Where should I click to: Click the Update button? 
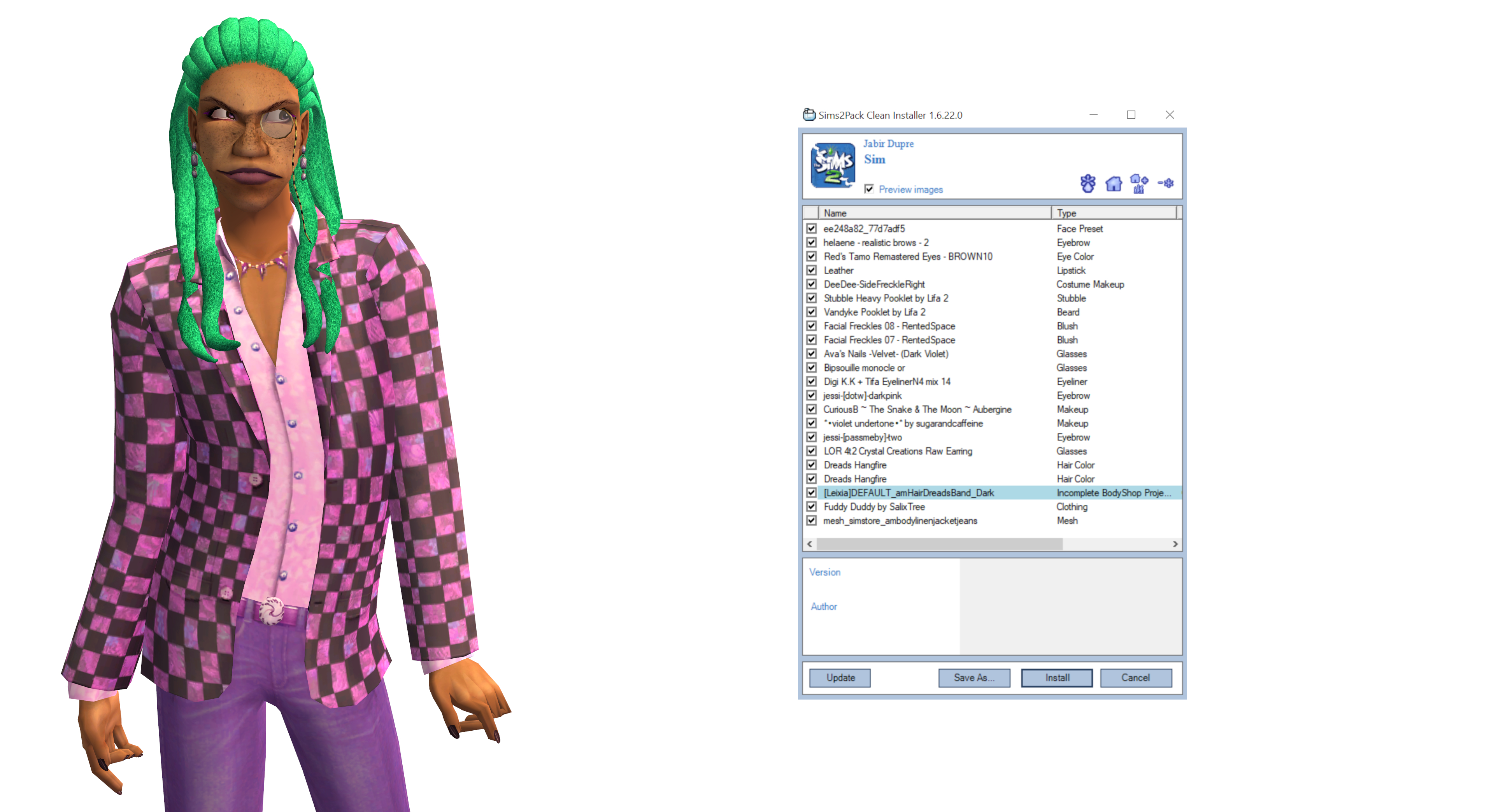pos(840,677)
